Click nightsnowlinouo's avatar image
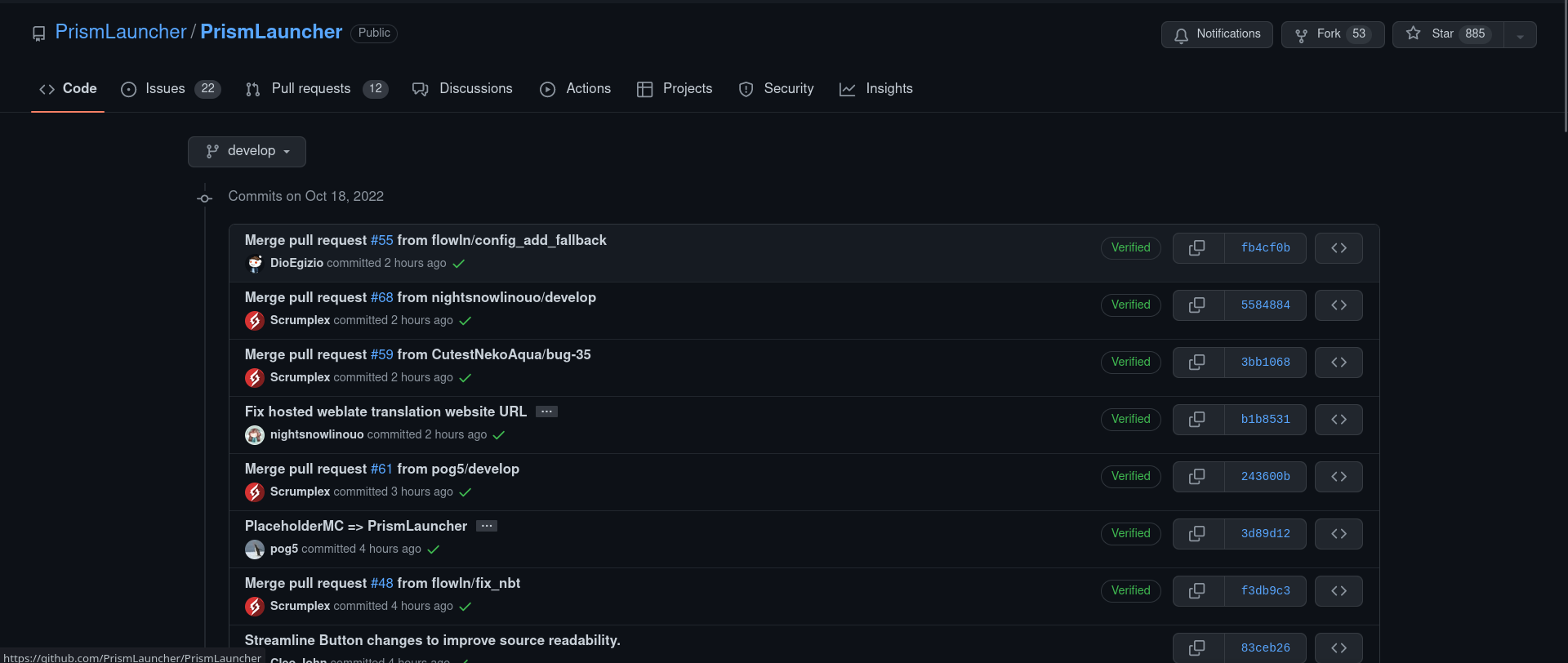The width and height of the screenshot is (1568, 663). coord(255,435)
